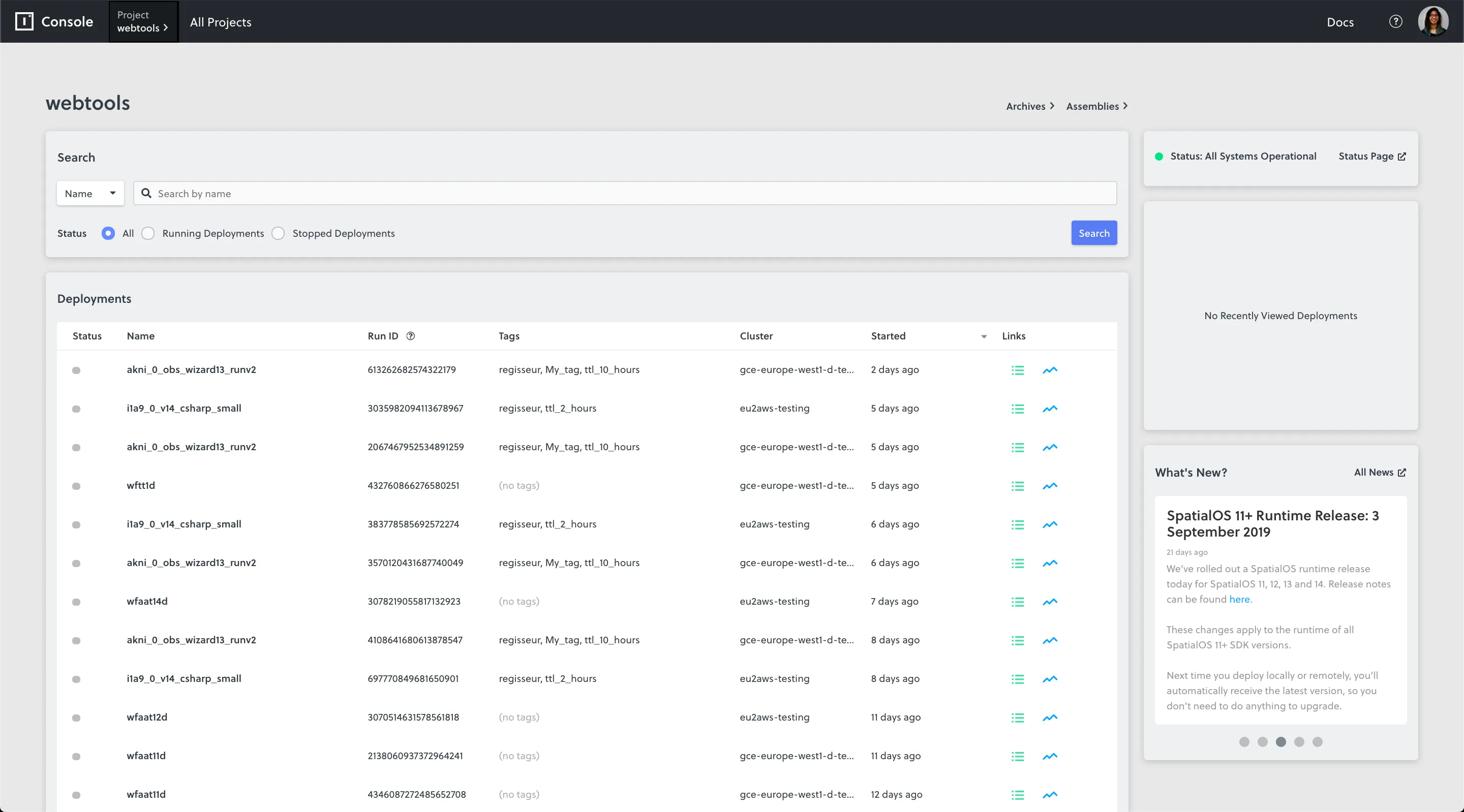Open logs icon for wfaat12d deployment
Image resolution: width=1464 pixels, height=812 pixels.
pyautogui.click(x=1017, y=717)
